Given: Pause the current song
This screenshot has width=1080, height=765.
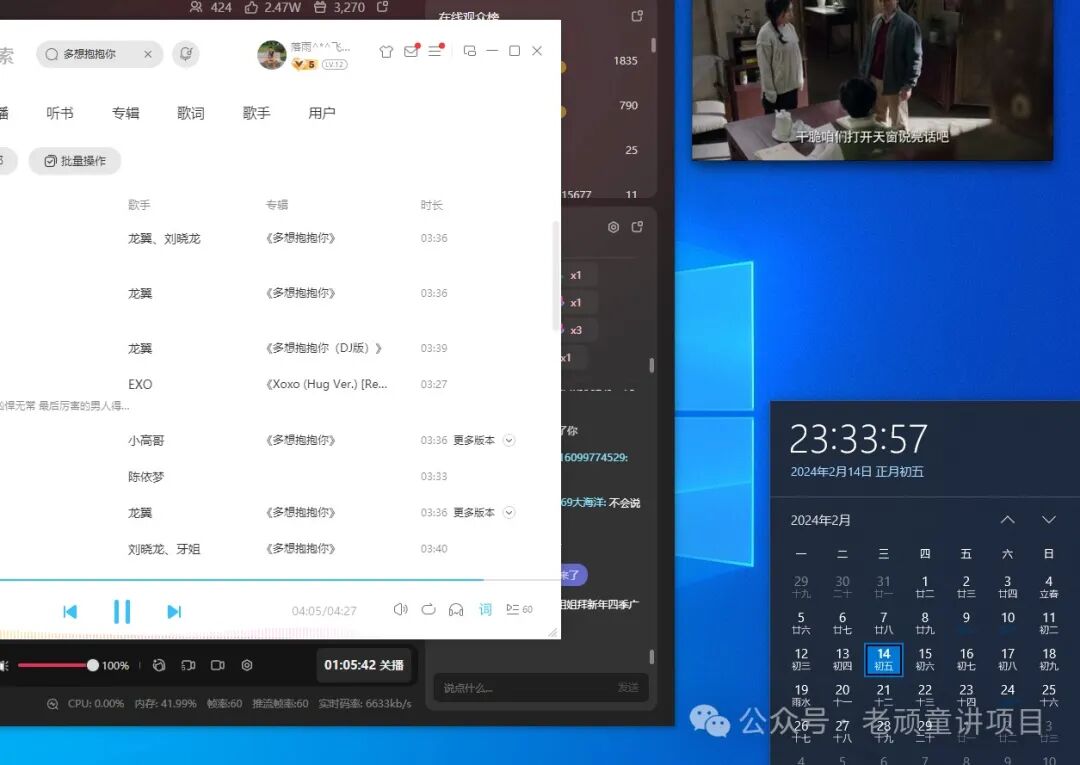Looking at the screenshot, I should [x=121, y=611].
